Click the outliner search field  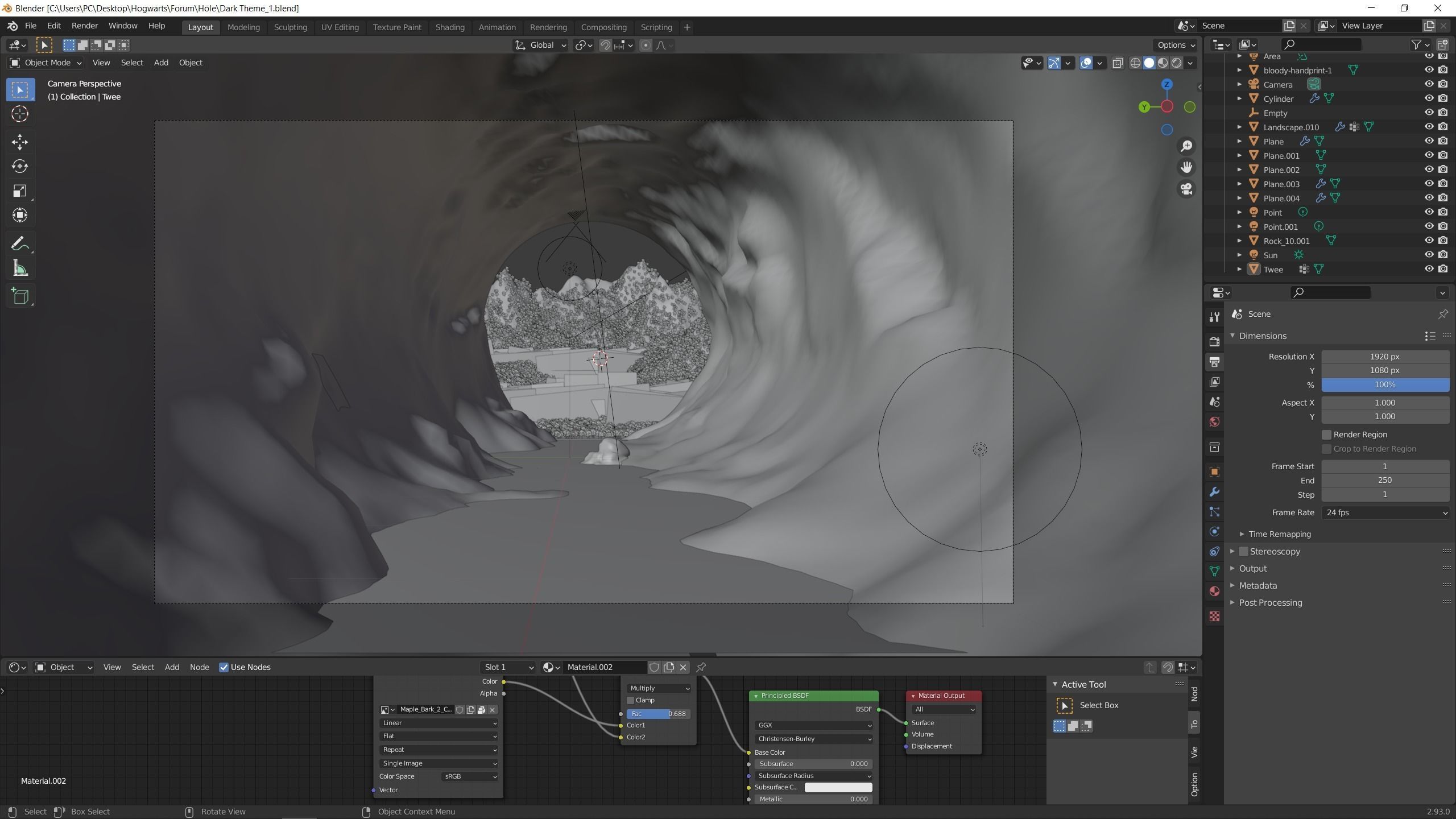coord(1321,44)
